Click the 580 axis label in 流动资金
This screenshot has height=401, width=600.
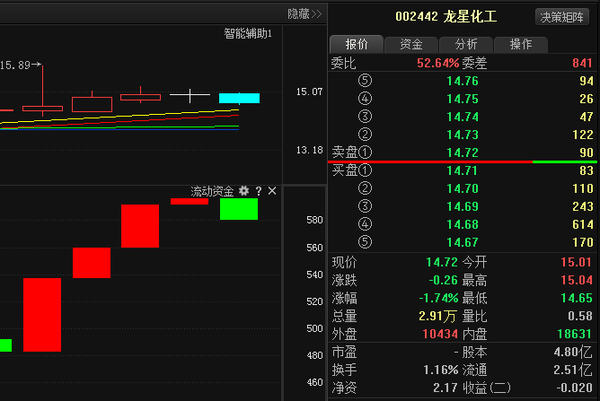315,220
